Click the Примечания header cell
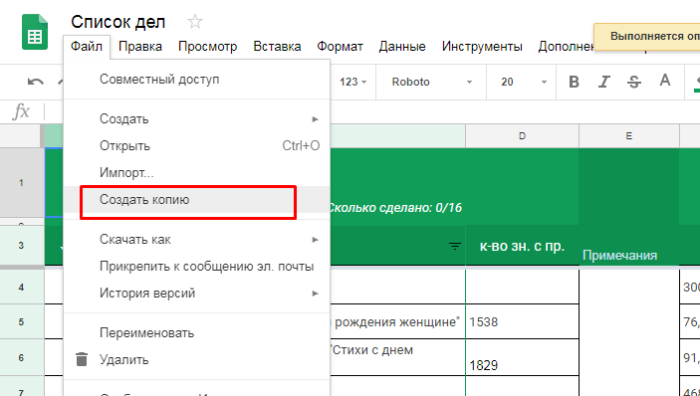The width and height of the screenshot is (700, 396). pos(629,246)
